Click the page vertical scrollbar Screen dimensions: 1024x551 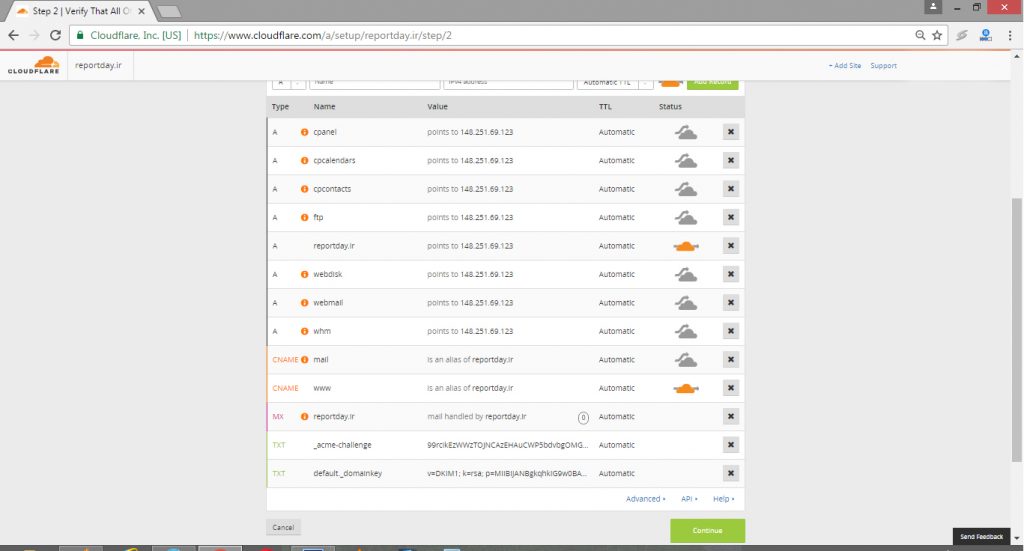[x=1017, y=330]
